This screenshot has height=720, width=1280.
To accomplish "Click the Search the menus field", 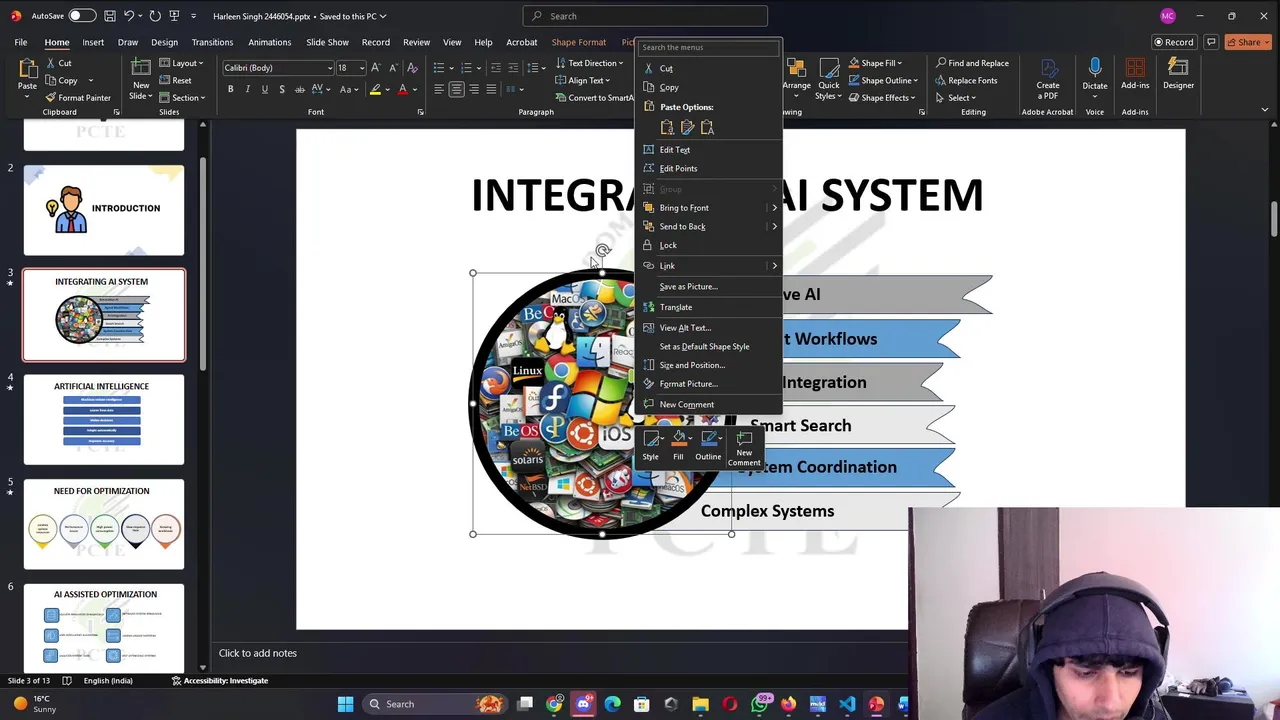I will pos(709,47).
